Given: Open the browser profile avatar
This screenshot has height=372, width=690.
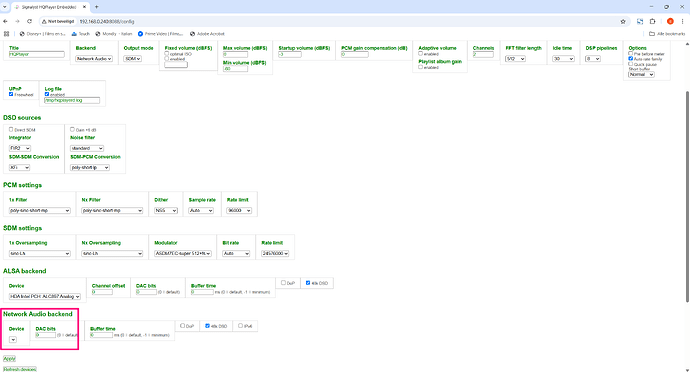Looking at the screenshot, I should (x=670, y=21).
